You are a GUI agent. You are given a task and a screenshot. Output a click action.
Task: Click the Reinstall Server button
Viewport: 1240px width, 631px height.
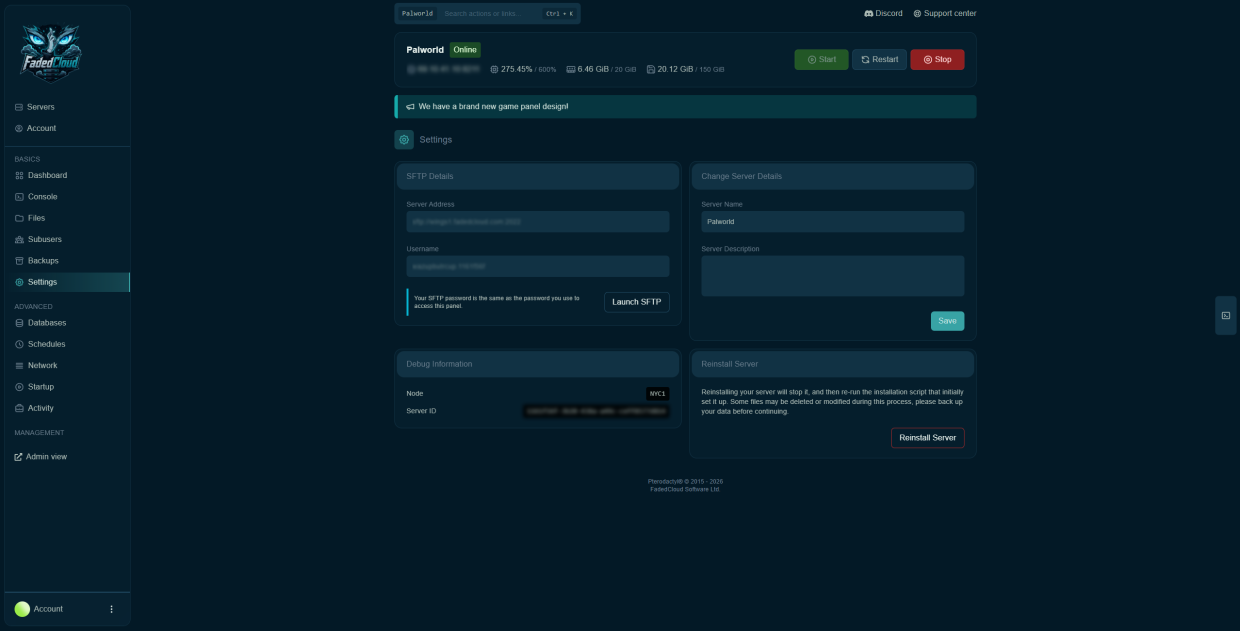928,438
